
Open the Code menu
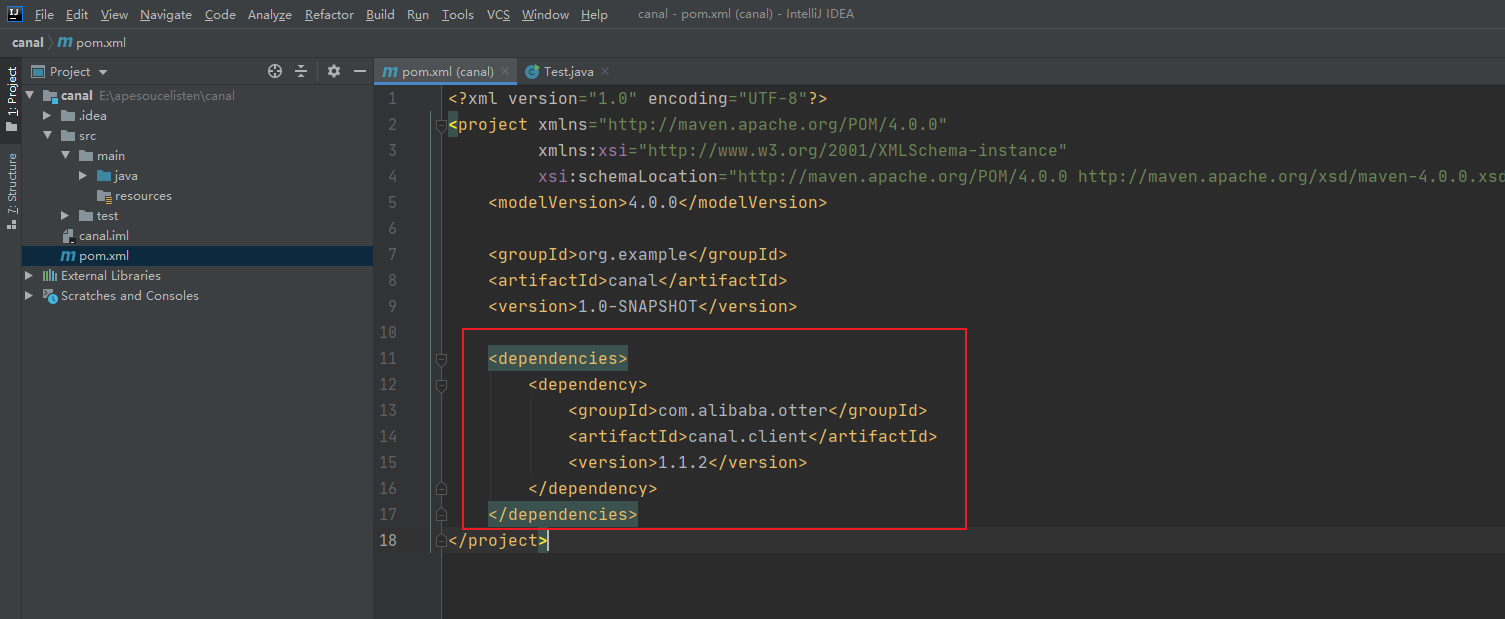pyautogui.click(x=220, y=15)
